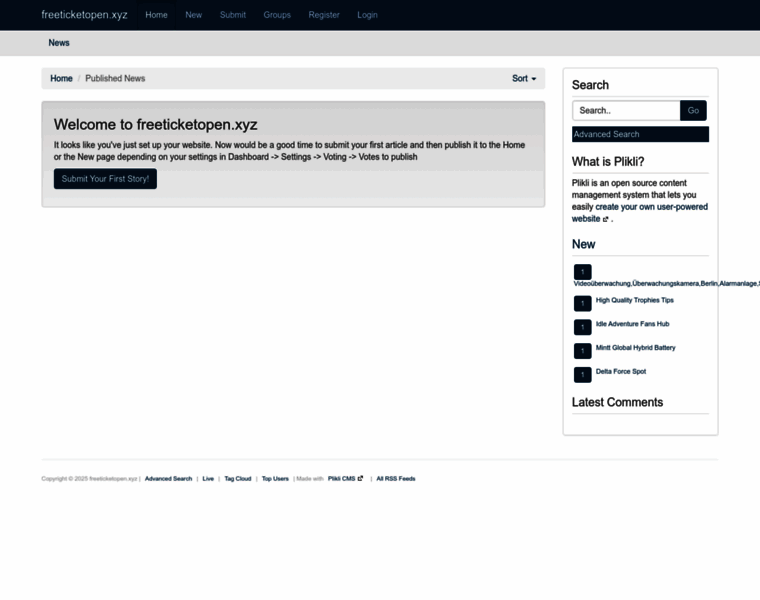This screenshot has height=600, width=760.
Task: Click vote badge for Delta Force Spot
Action: point(583,375)
